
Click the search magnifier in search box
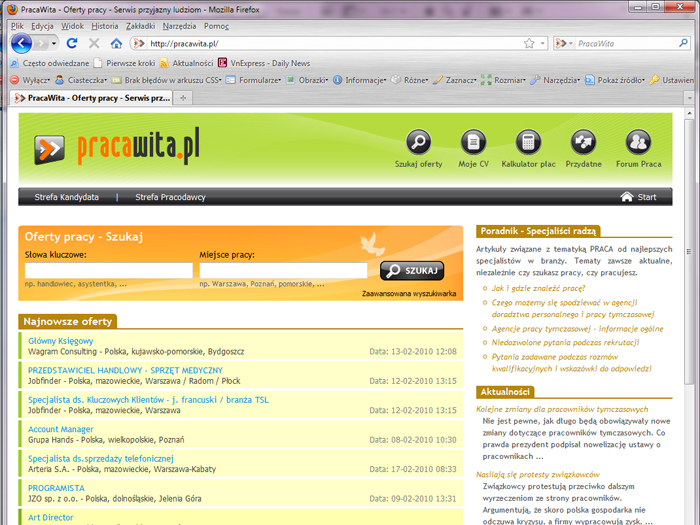[683, 43]
